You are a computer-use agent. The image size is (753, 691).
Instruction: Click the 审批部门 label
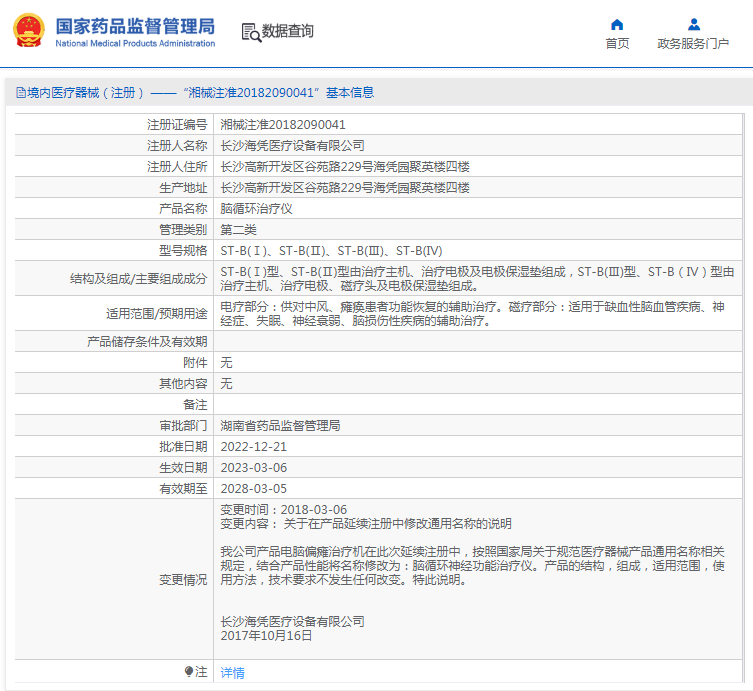click(x=183, y=425)
